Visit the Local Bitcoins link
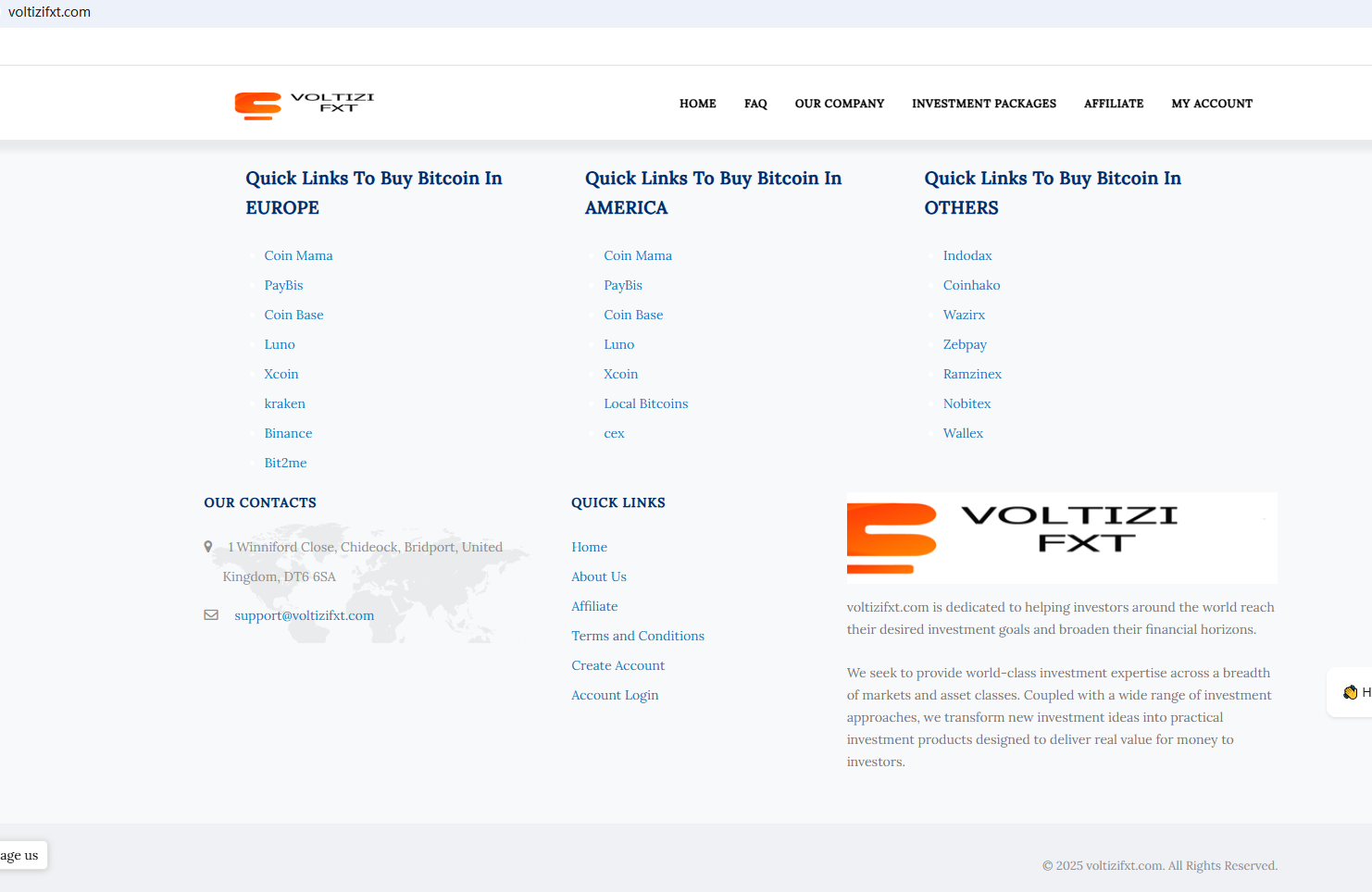 point(646,403)
